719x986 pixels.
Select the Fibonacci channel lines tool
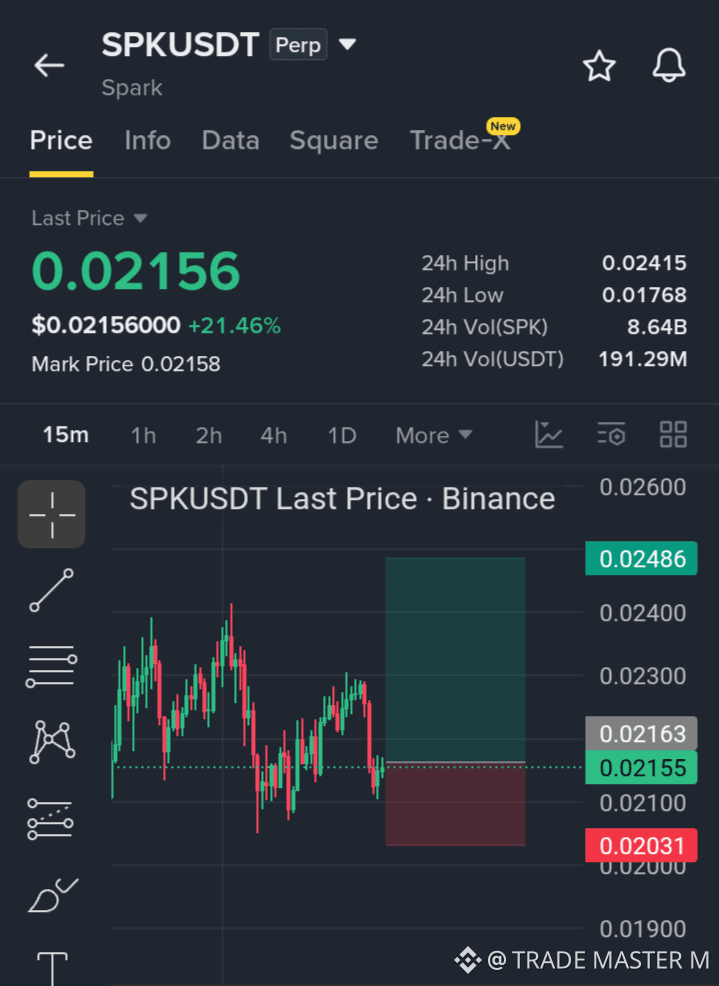pyautogui.click(x=50, y=819)
